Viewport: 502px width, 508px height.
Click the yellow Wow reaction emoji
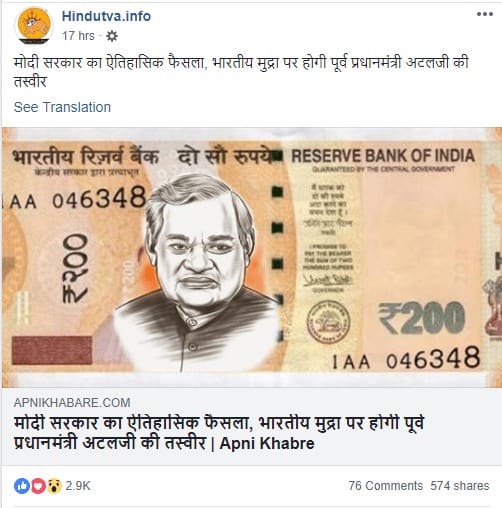point(54,486)
